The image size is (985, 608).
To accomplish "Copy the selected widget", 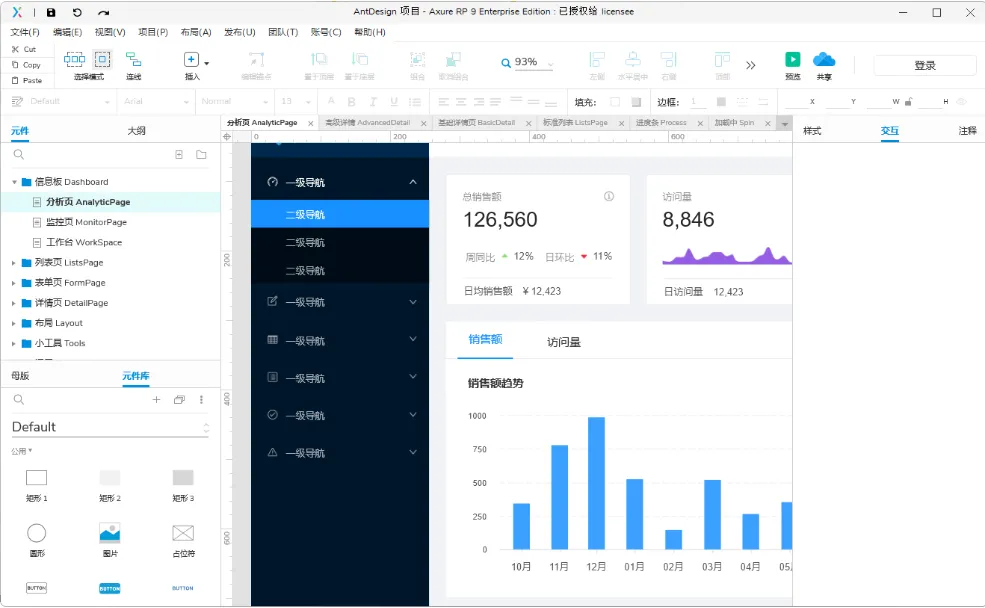I will 26,65.
